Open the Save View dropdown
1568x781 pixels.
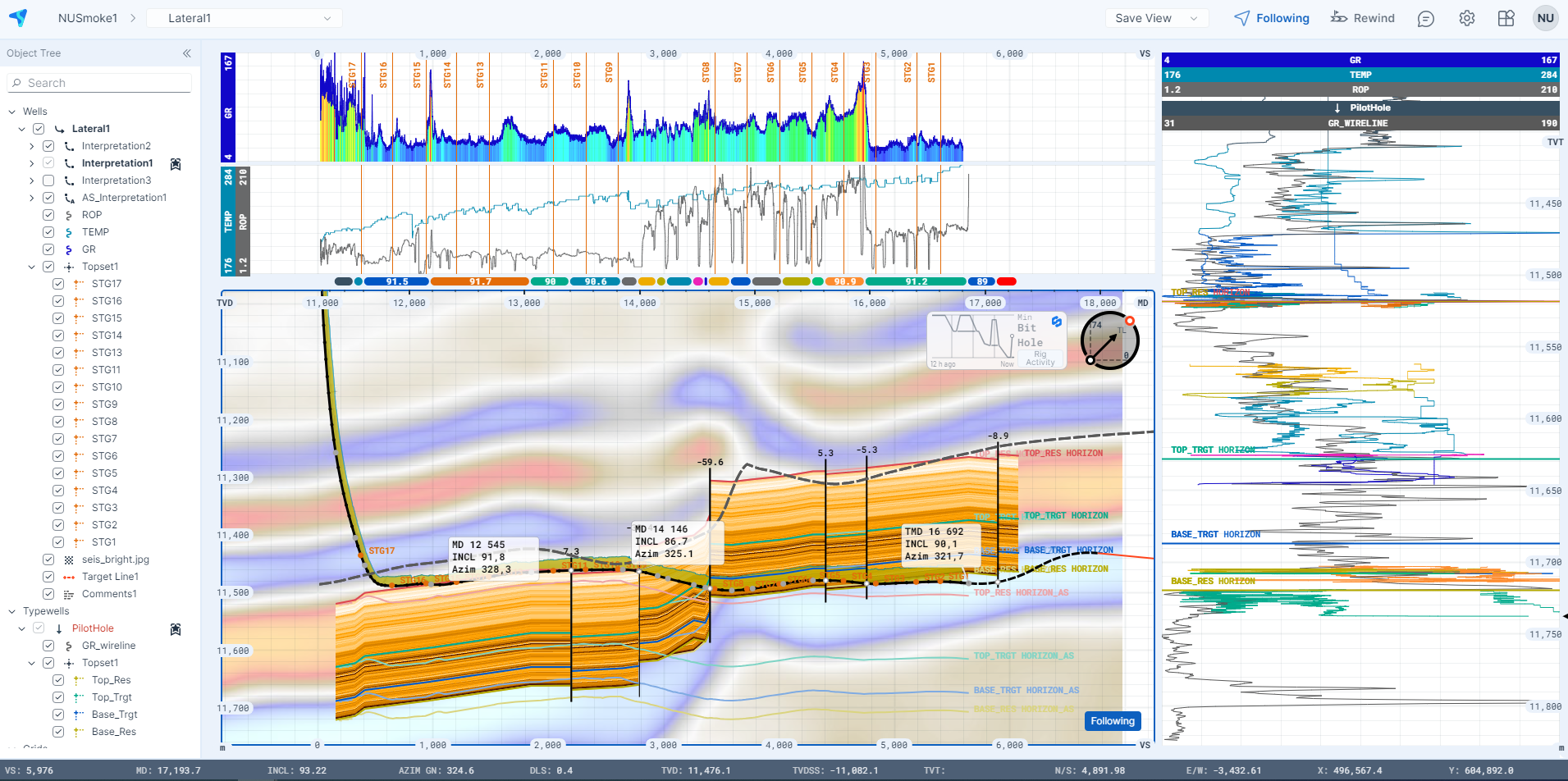[1155, 18]
